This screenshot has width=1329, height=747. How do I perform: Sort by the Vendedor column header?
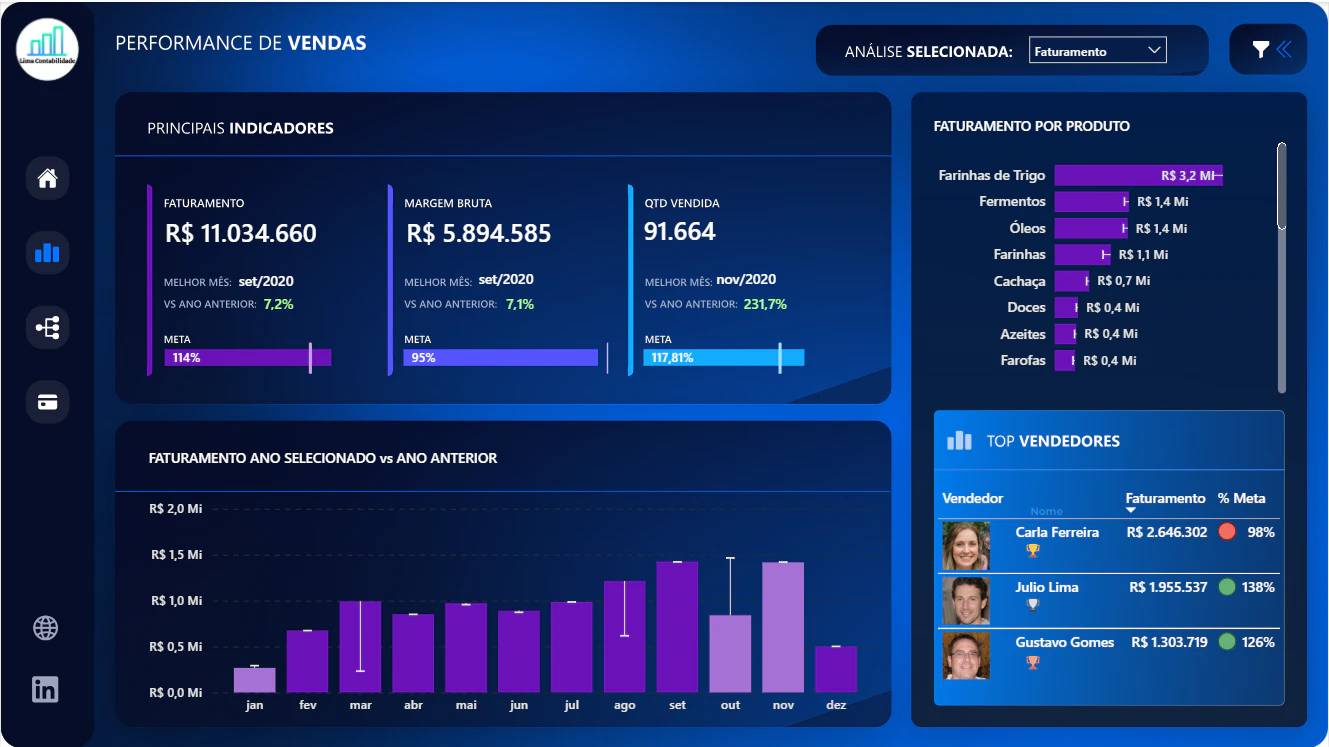coord(972,498)
